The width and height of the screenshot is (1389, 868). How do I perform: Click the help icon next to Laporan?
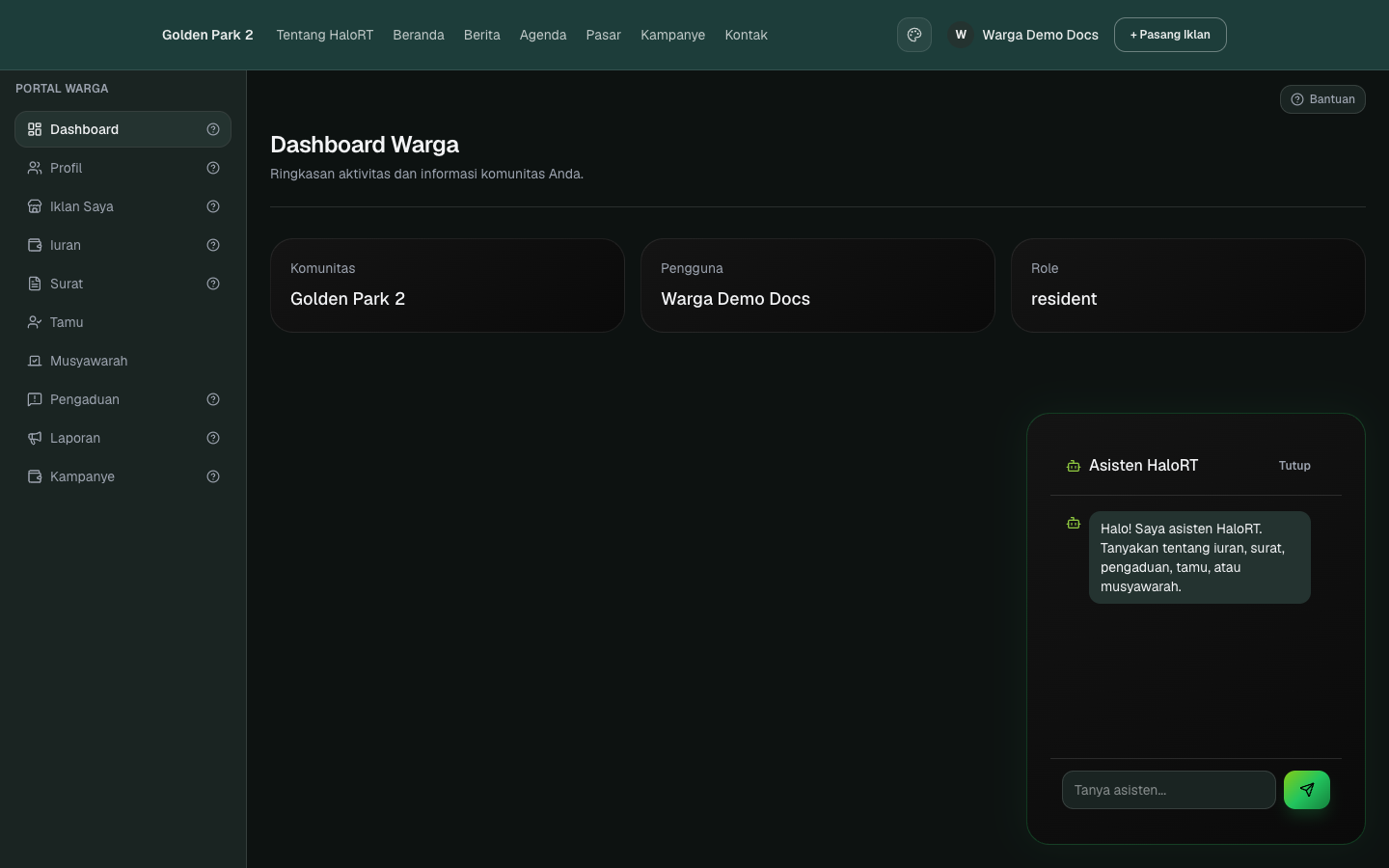(x=213, y=438)
